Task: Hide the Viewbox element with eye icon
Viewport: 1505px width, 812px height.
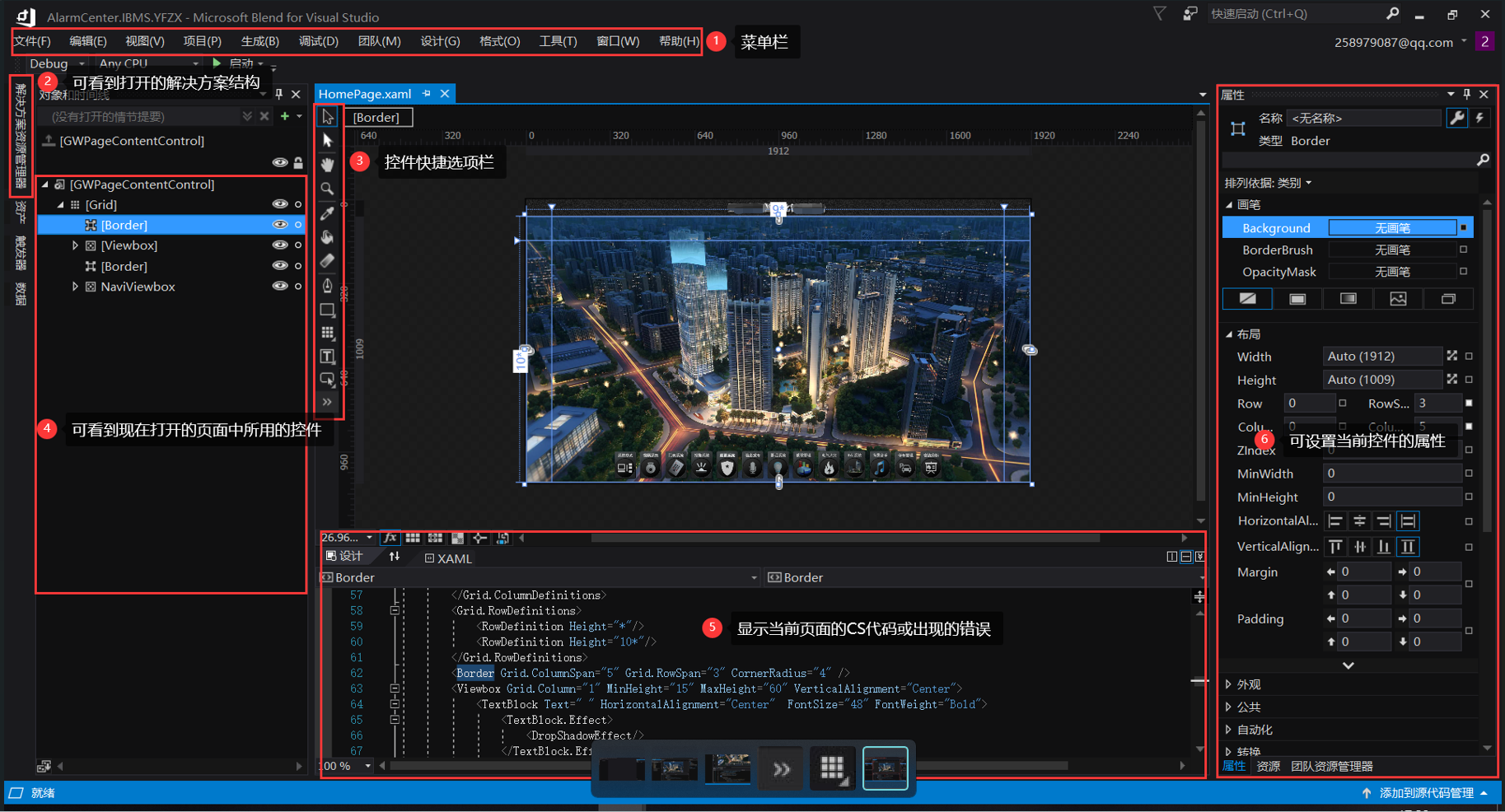Action: point(280,245)
